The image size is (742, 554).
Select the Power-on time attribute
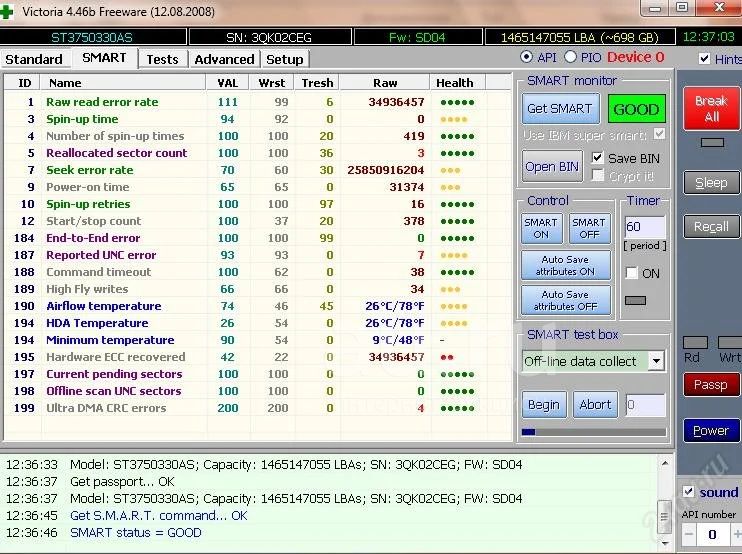pos(258,187)
